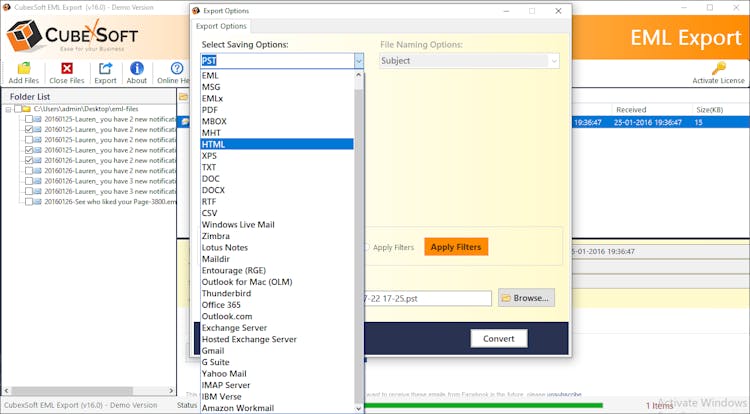
Task: Uncheck the first 20160126-Lauren 2 new notifications checkbox
Action: pyautogui.click(x=29, y=161)
